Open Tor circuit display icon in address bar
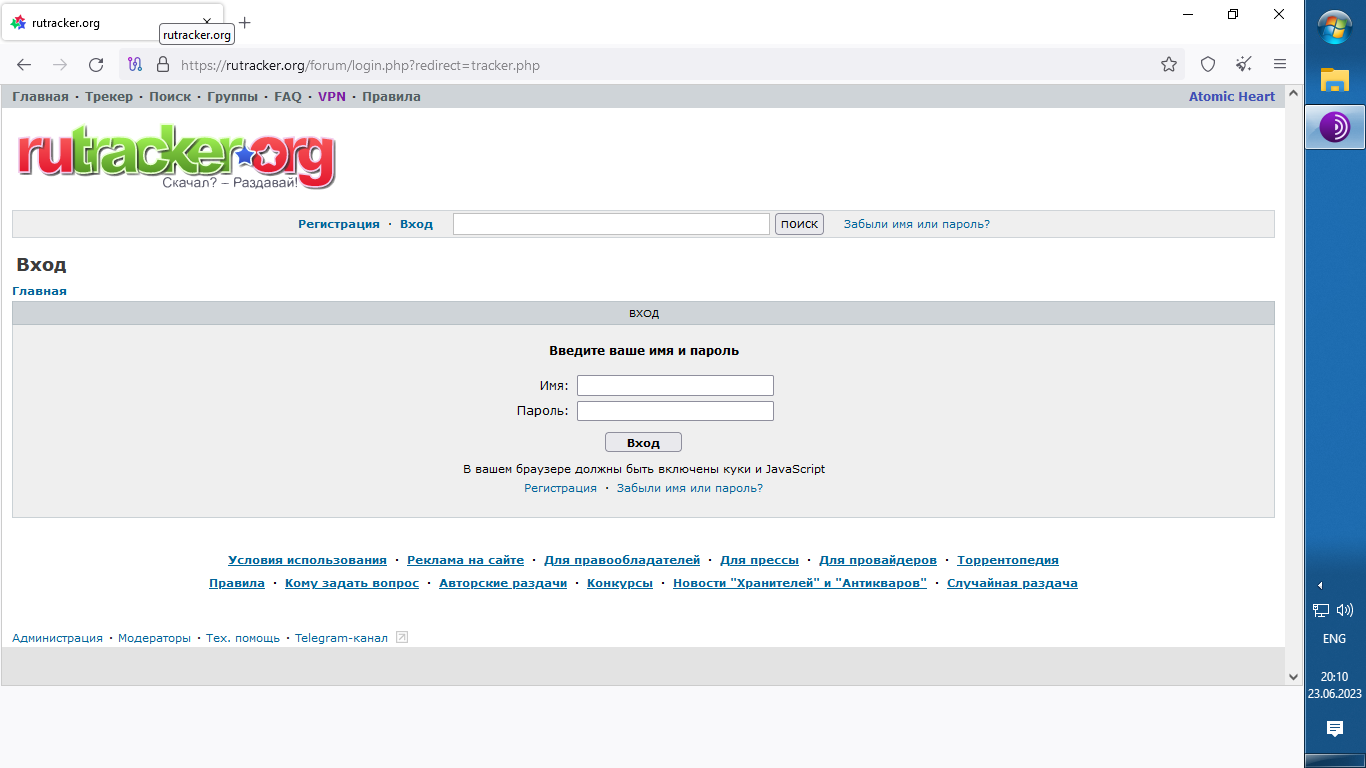Screen dimensions: 1366x768 pos(135,65)
